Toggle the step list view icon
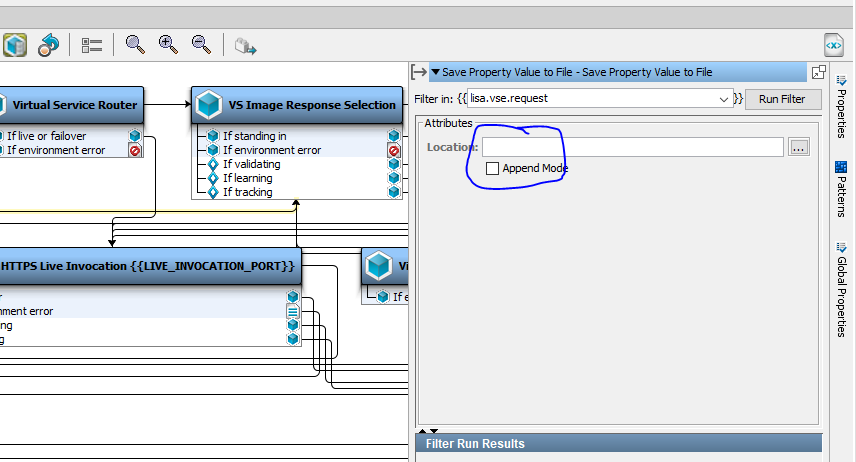 92,45
